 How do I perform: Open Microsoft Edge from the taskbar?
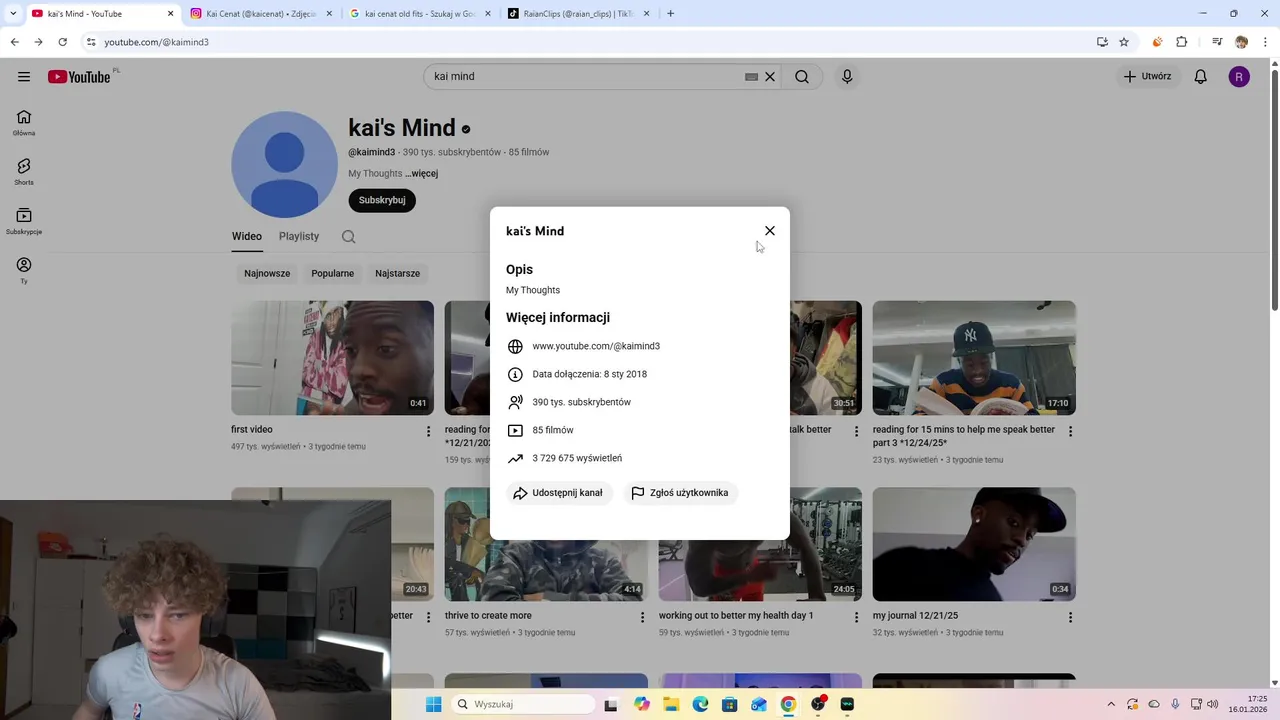coord(700,704)
